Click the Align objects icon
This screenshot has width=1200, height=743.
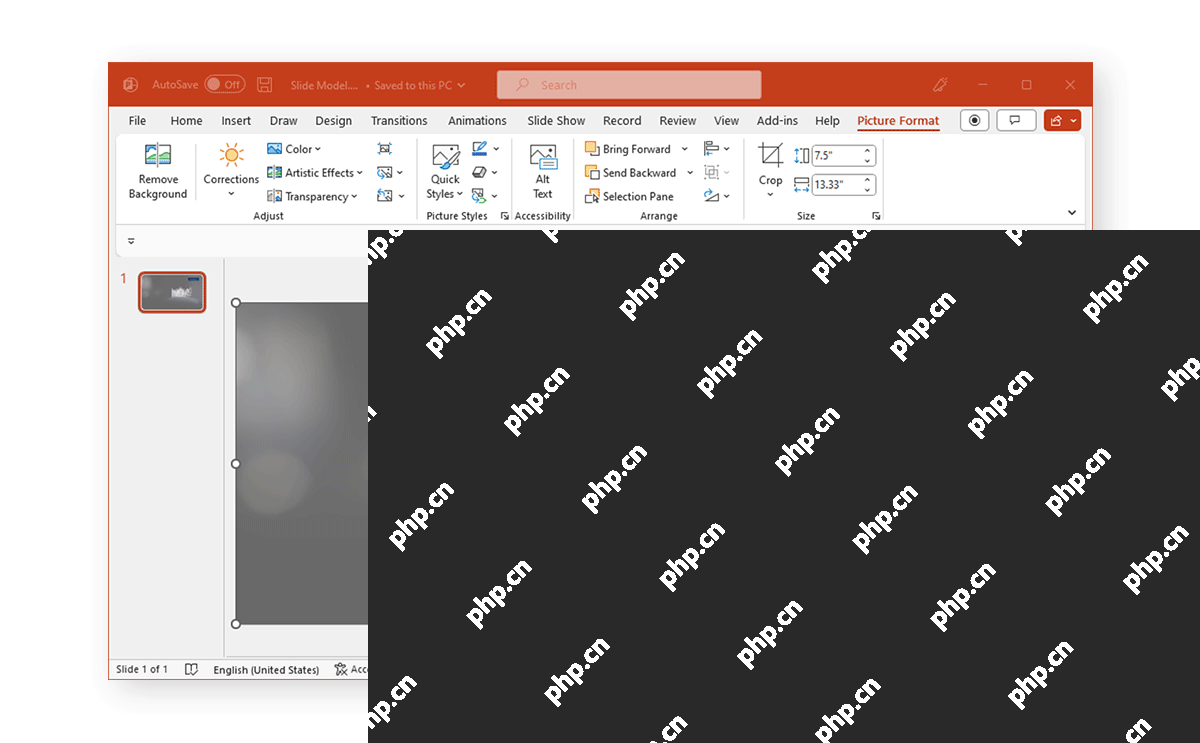712,148
